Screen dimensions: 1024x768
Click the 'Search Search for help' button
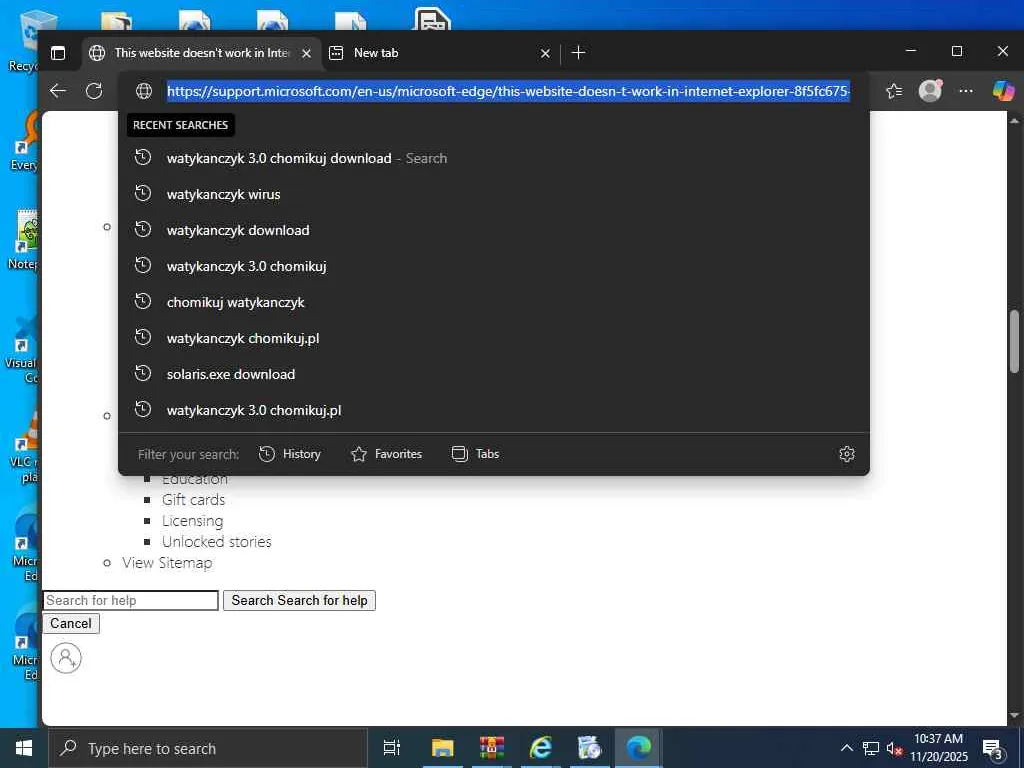[x=299, y=600]
